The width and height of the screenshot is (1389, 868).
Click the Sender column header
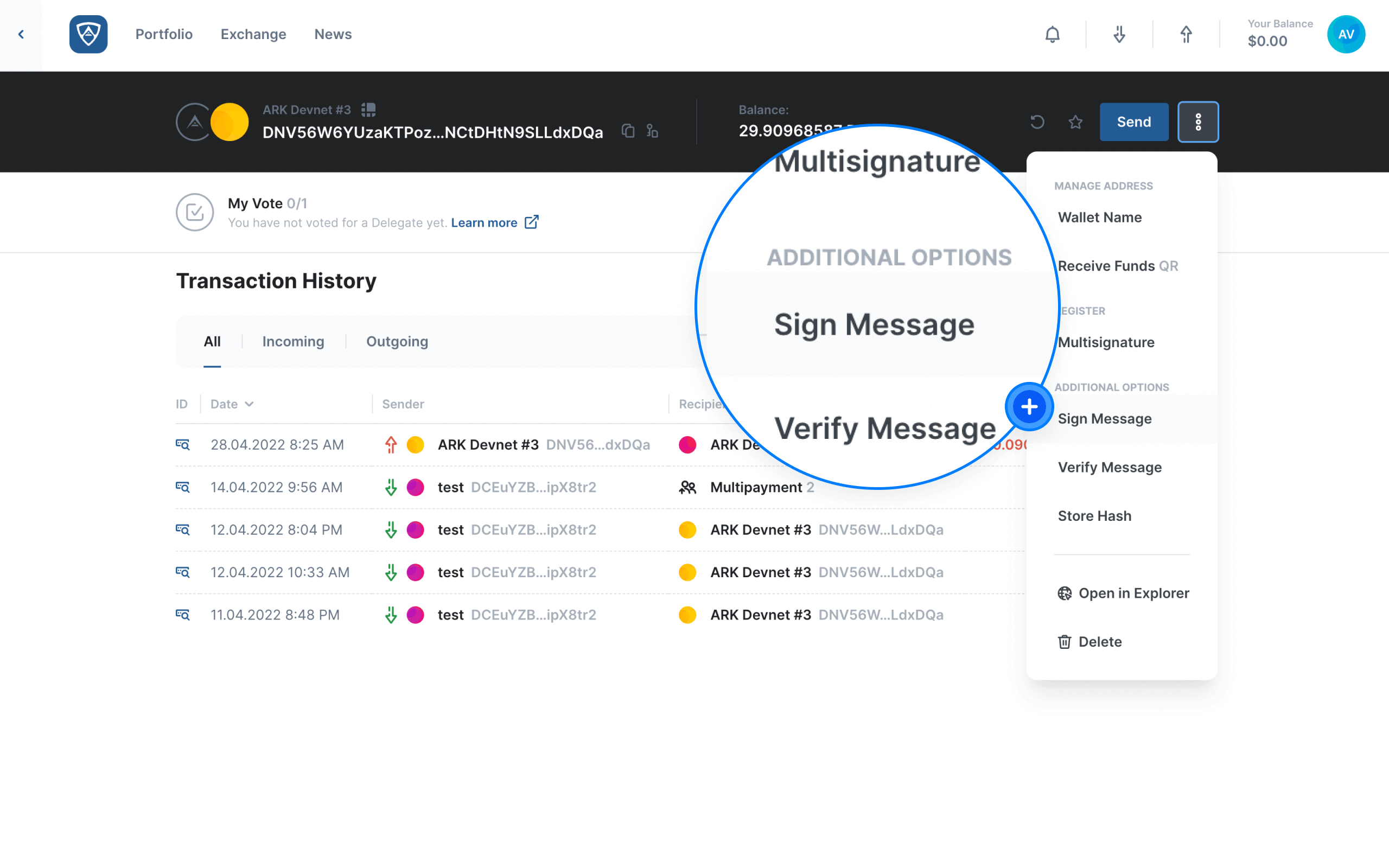[403, 404]
